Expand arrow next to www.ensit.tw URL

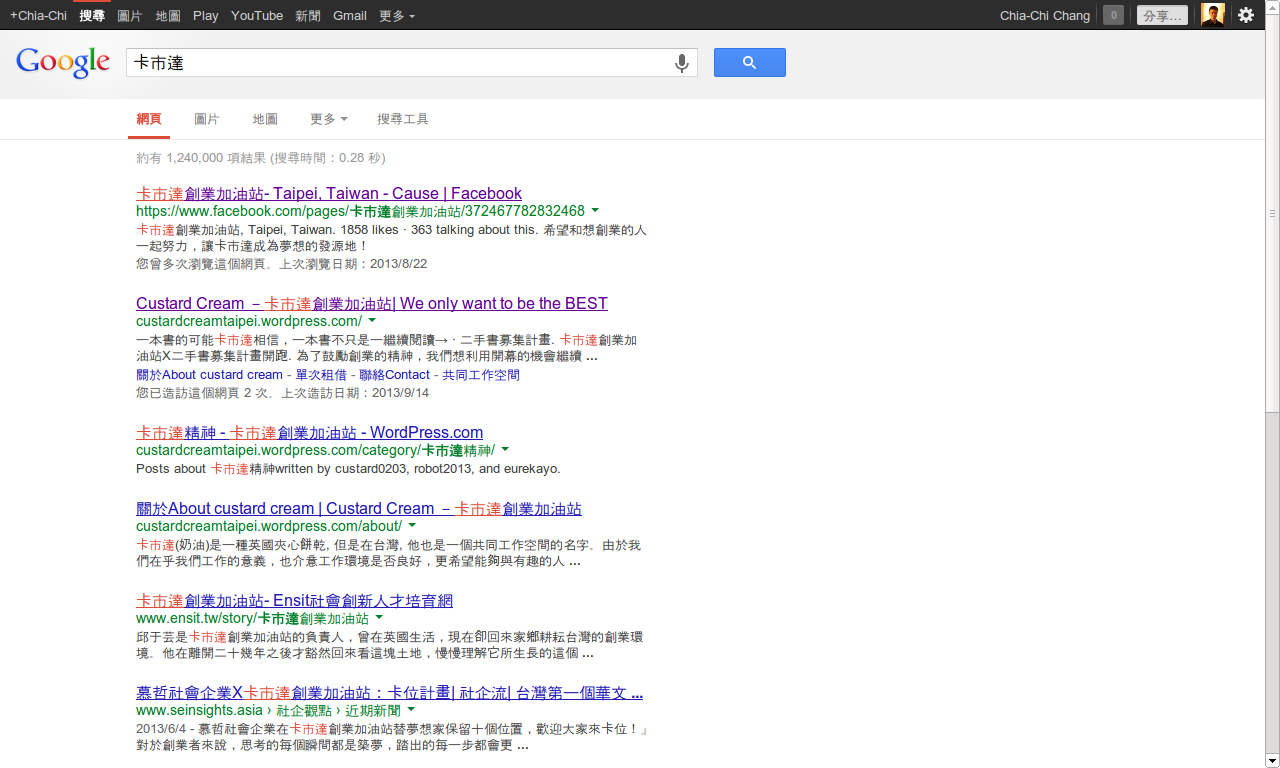(x=379, y=618)
